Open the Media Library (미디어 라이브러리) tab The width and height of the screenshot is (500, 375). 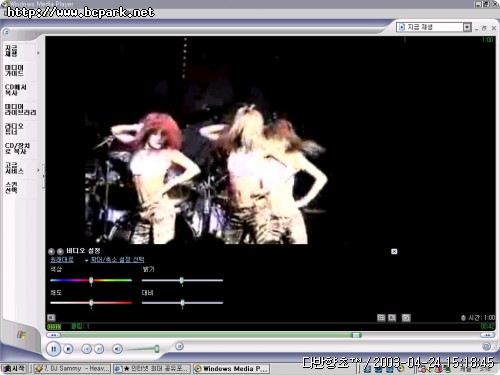tap(20, 109)
